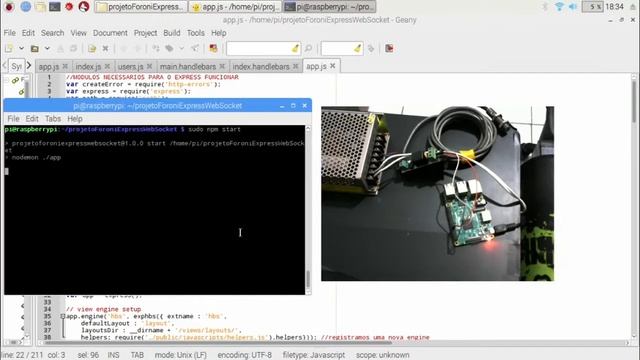Reload the current file from disk
Screen dimensions: 640x360
click(92, 49)
